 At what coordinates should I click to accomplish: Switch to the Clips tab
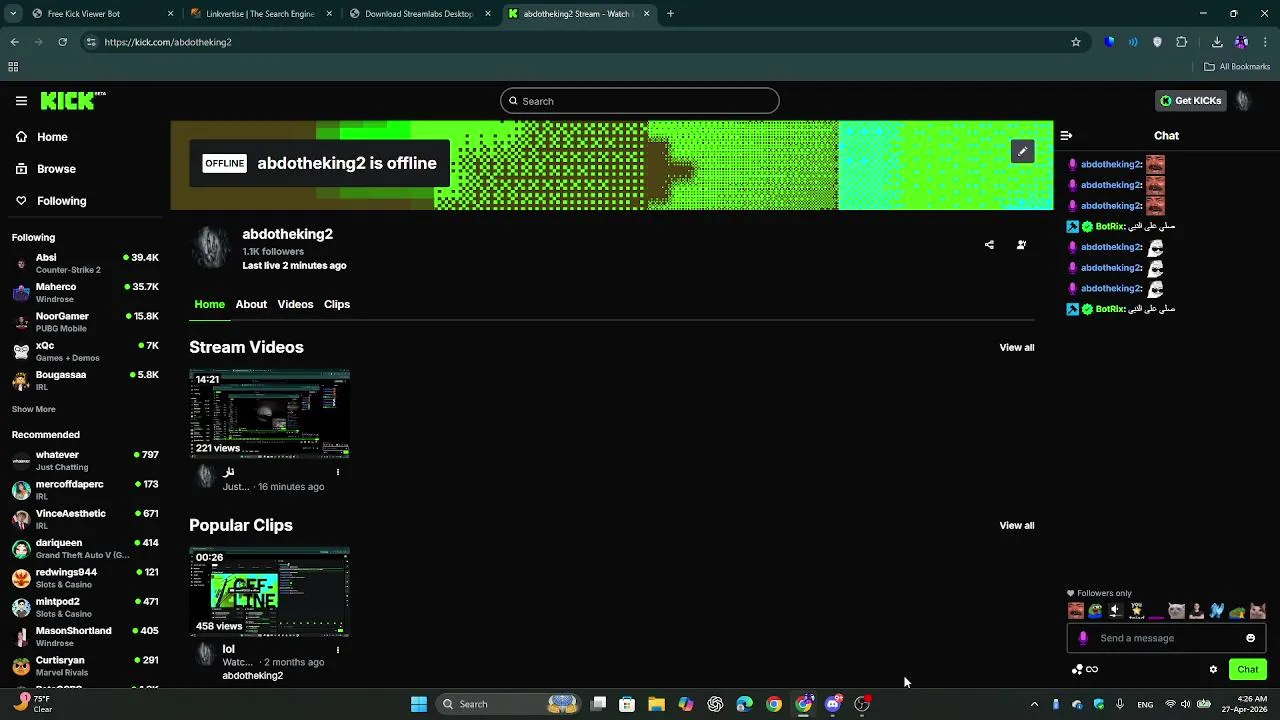coord(337,304)
